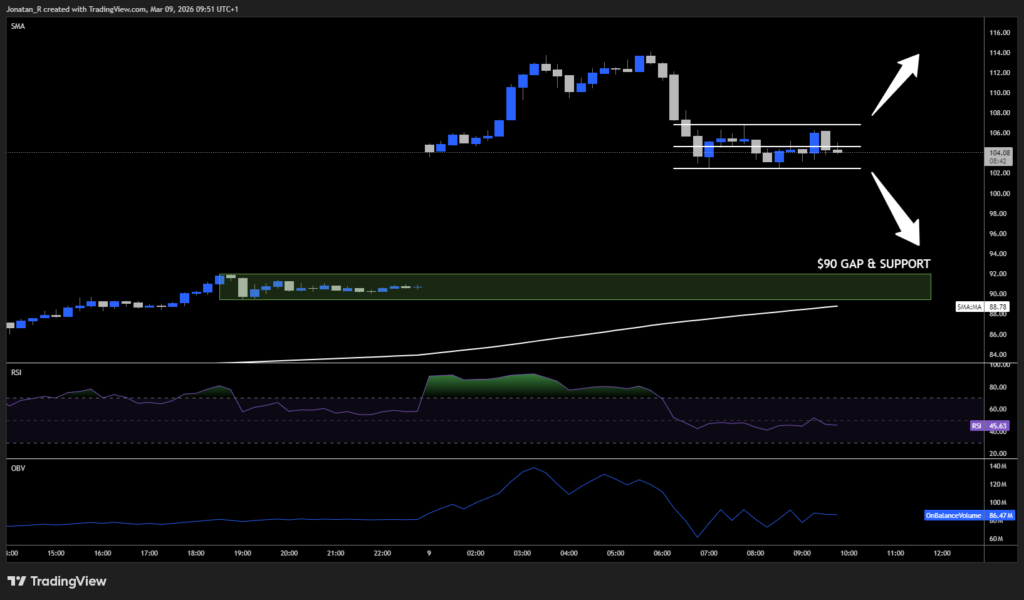The height and width of the screenshot is (600, 1024).
Task: Click the OBV line peak near 03:00
Action: tap(534, 468)
